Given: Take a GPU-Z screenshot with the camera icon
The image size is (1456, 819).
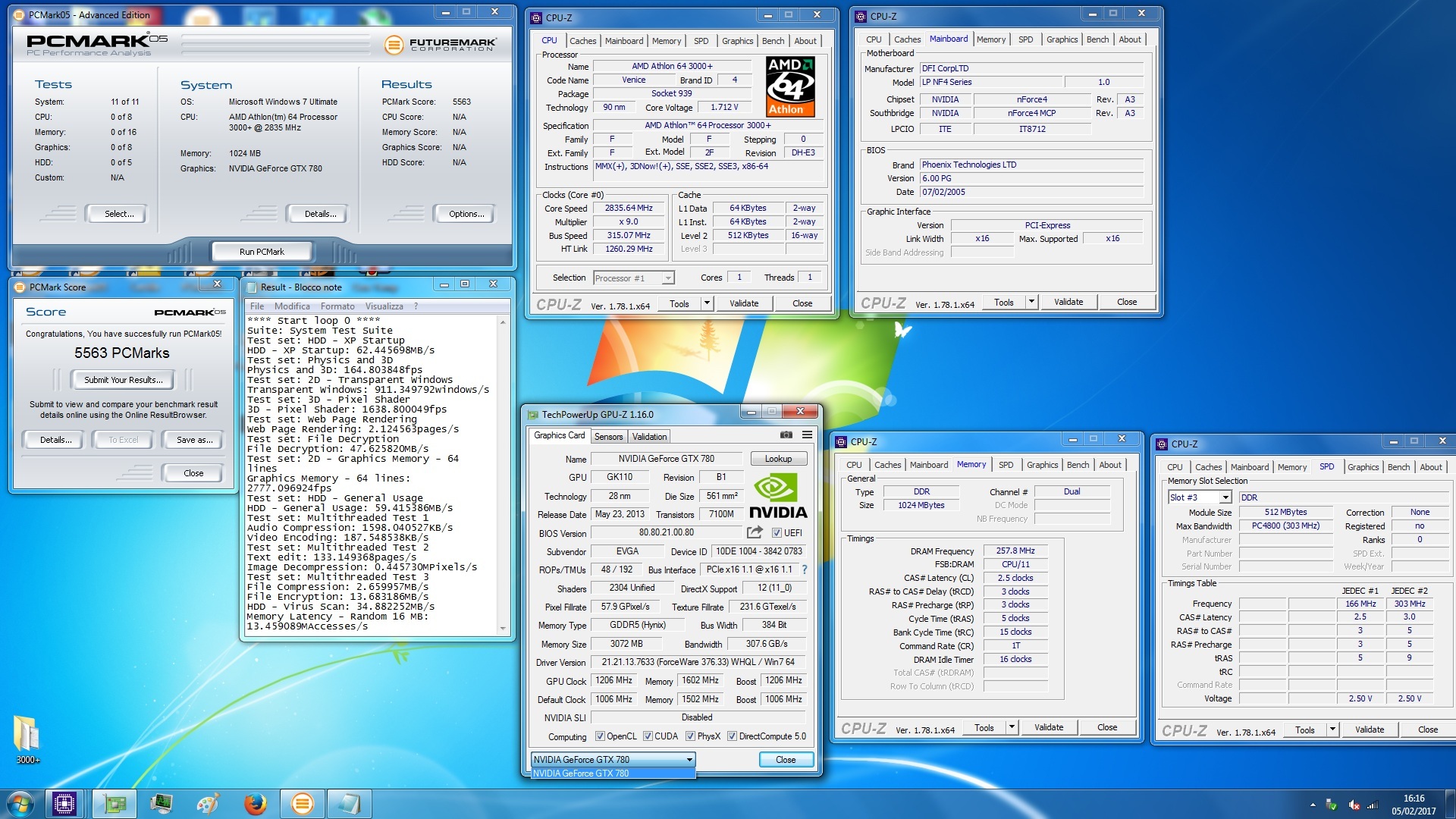Looking at the screenshot, I should click(786, 435).
